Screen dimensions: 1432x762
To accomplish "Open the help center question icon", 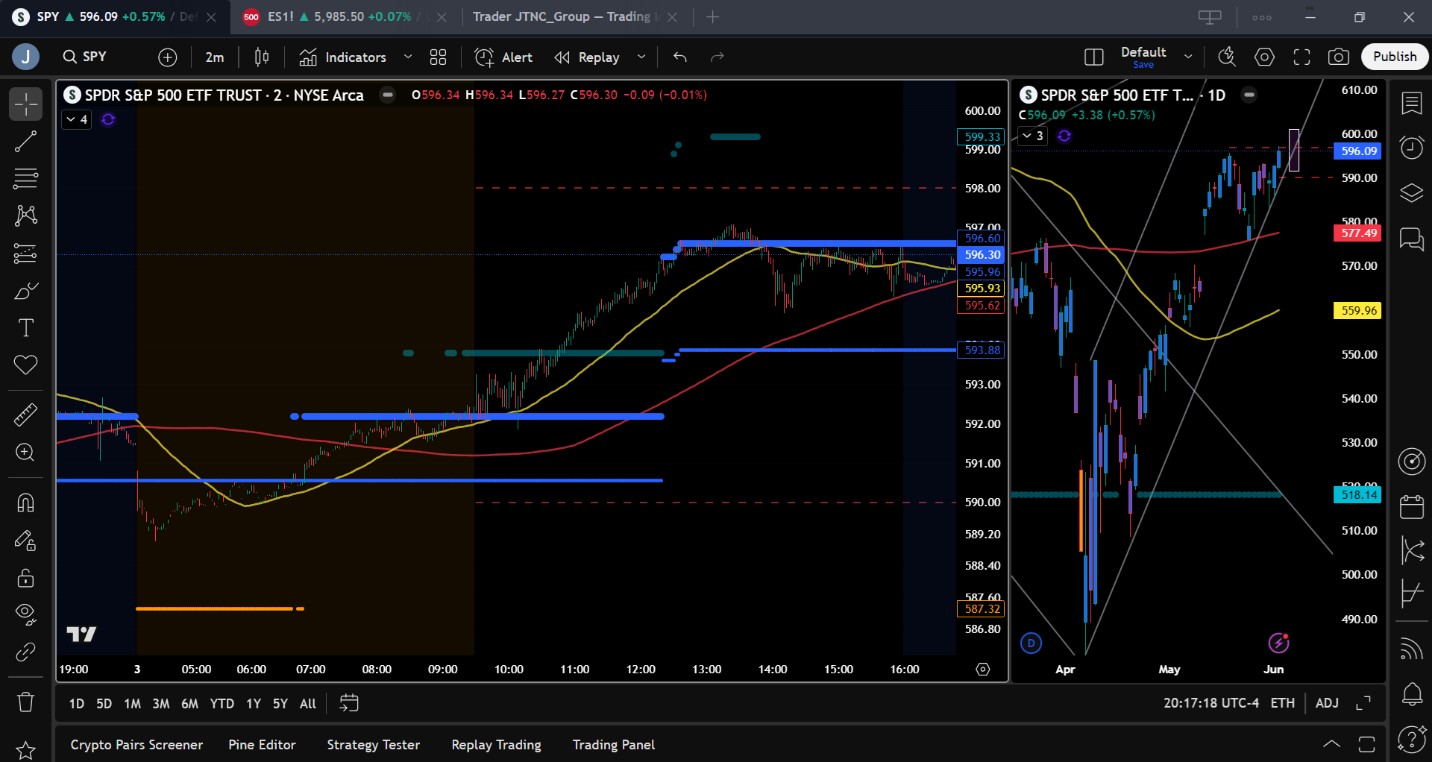I will (1412, 738).
